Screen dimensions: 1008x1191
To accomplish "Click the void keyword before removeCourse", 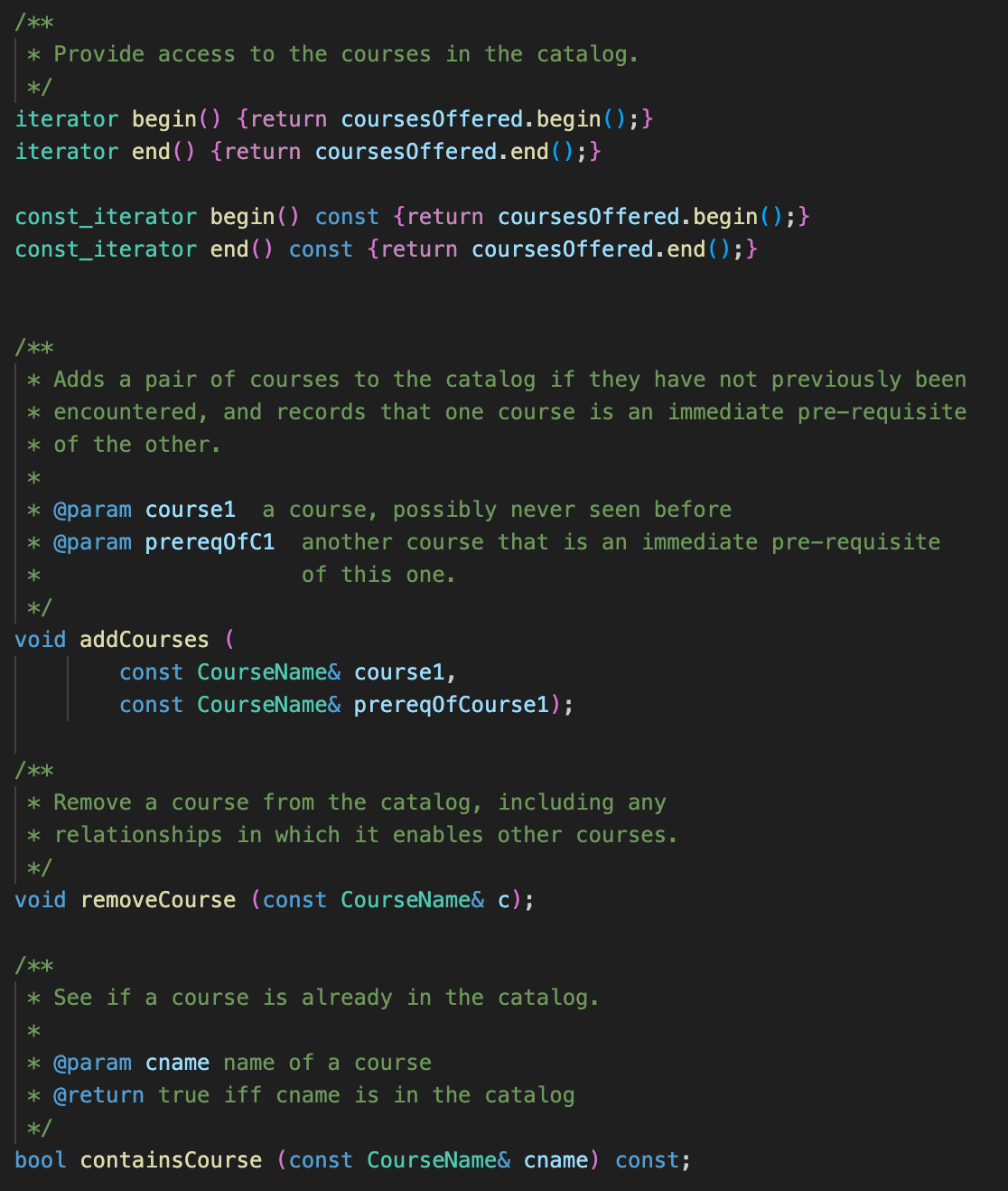I will 41,900.
